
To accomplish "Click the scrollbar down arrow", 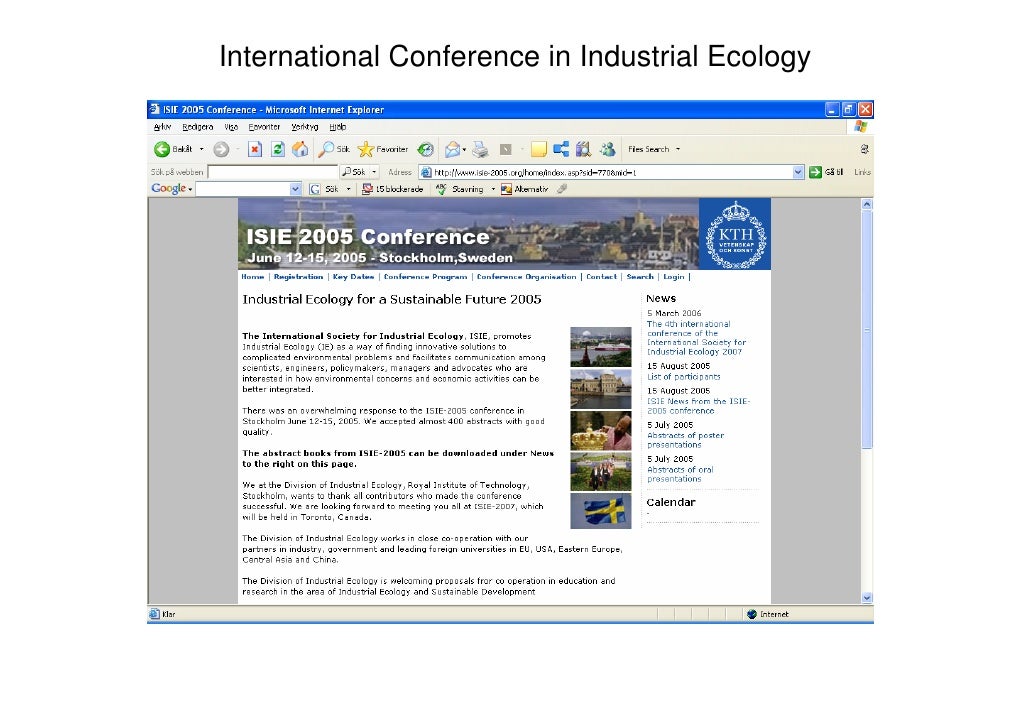I will [866, 598].
